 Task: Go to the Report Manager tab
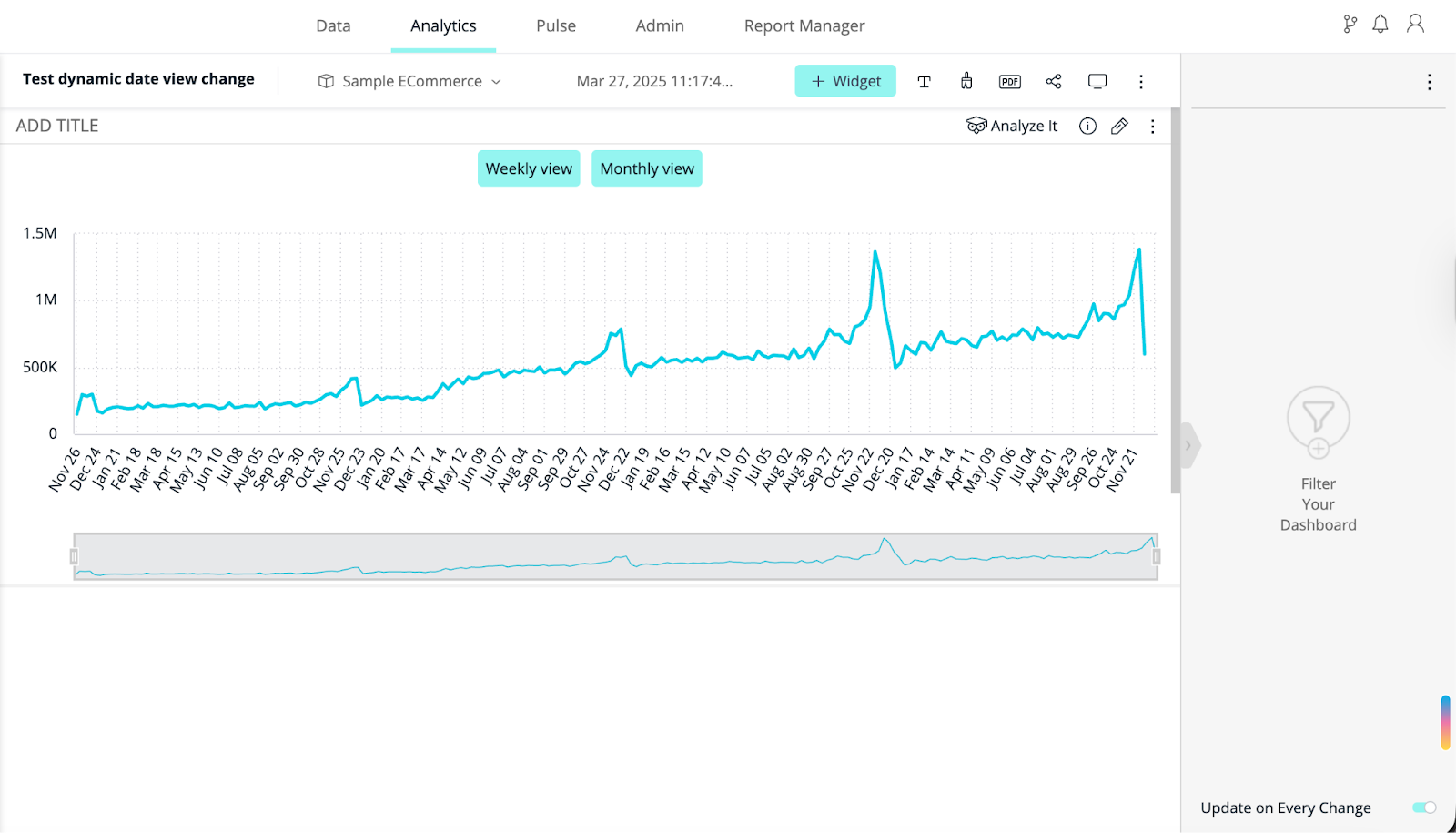[x=804, y=26]
